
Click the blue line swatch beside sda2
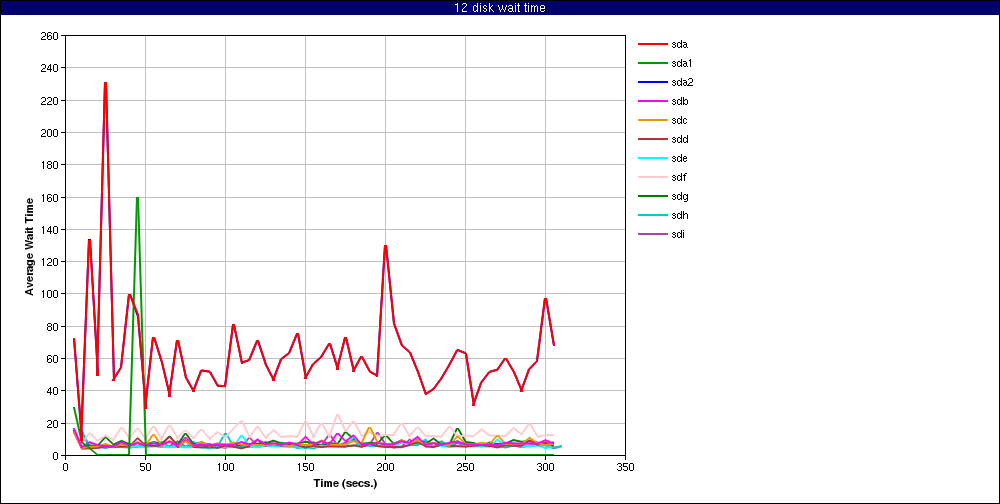[x=652, y=82]
